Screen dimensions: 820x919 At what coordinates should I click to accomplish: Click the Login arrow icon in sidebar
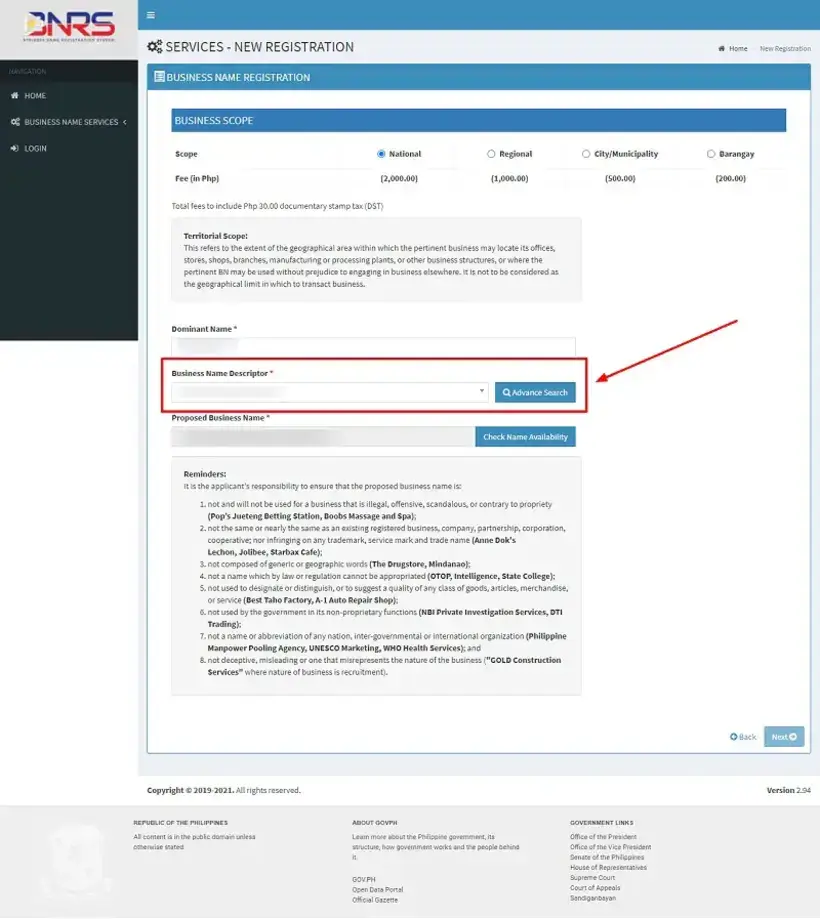point(15,148)
